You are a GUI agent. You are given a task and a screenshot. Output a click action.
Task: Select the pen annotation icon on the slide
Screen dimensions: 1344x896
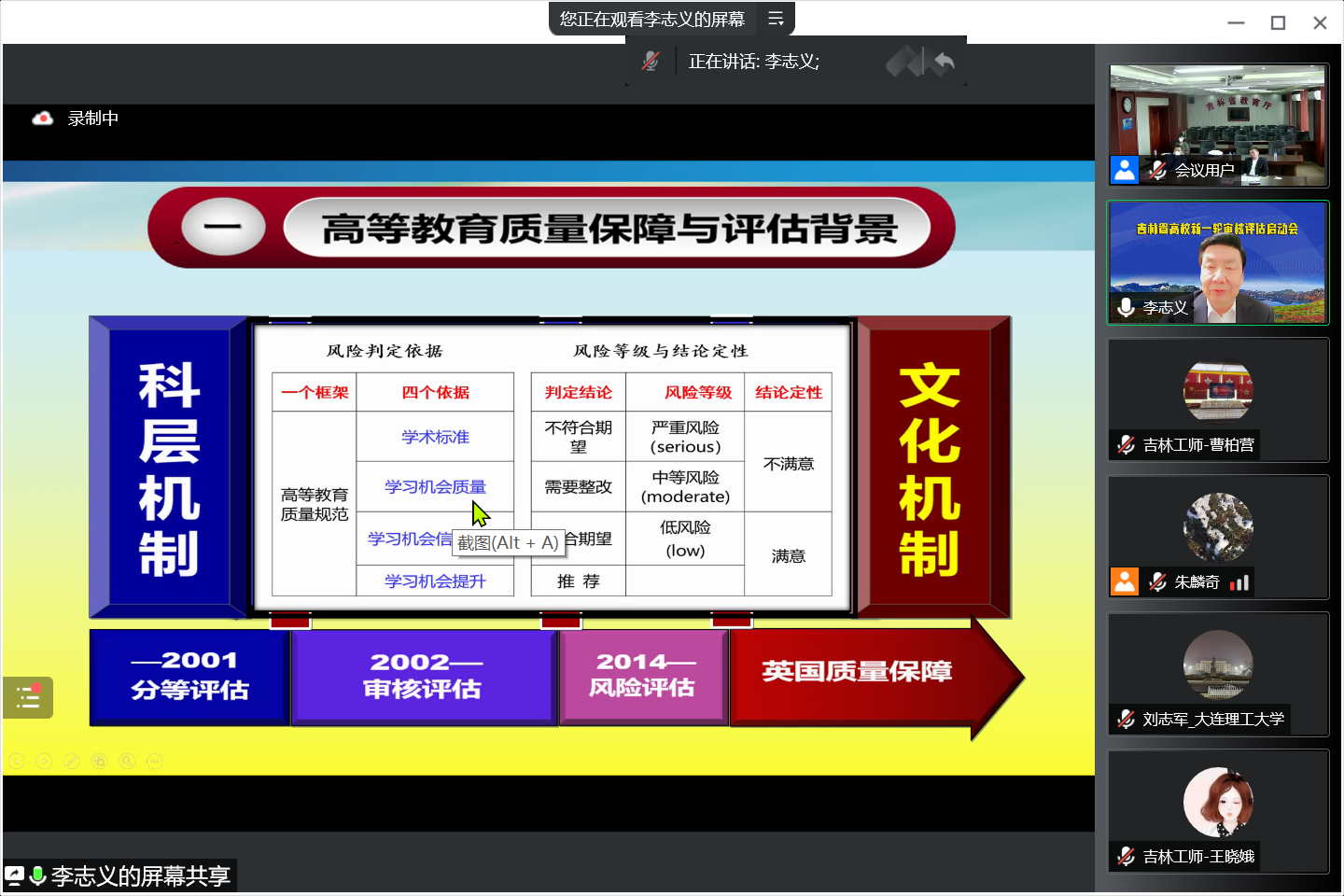tap(72, 762)
